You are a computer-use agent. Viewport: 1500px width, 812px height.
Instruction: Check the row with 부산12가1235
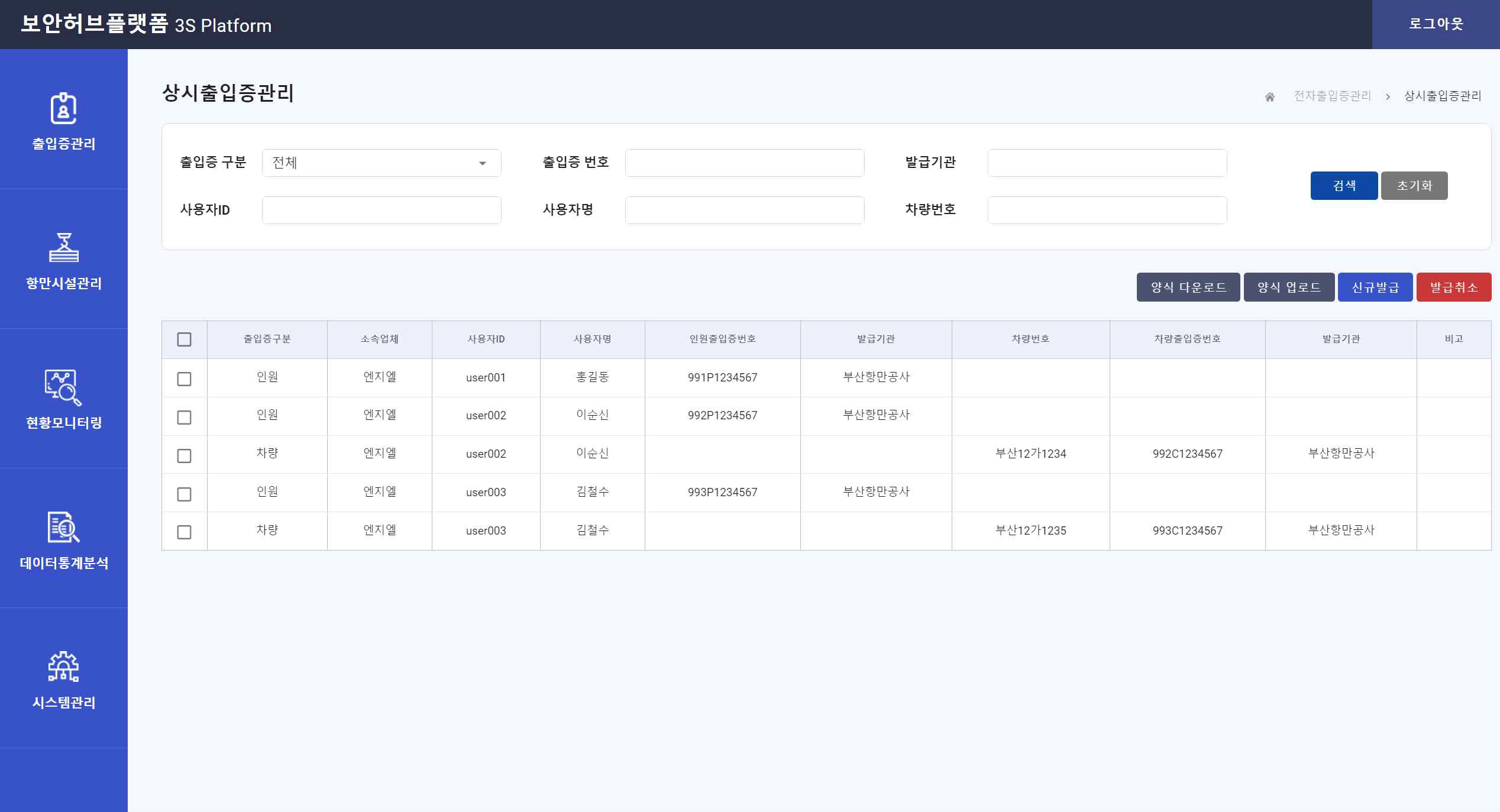point(184,532)
